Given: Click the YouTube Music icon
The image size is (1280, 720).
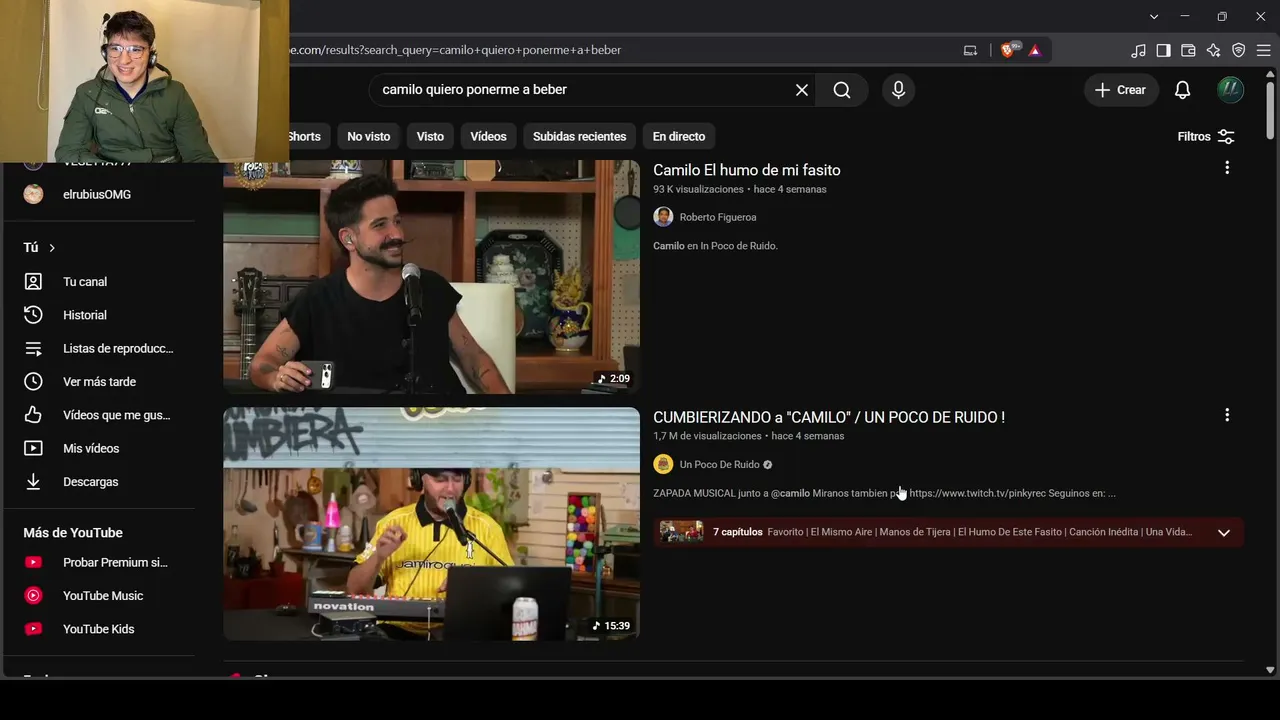Looking at the screenshot, I should (33, 596).
